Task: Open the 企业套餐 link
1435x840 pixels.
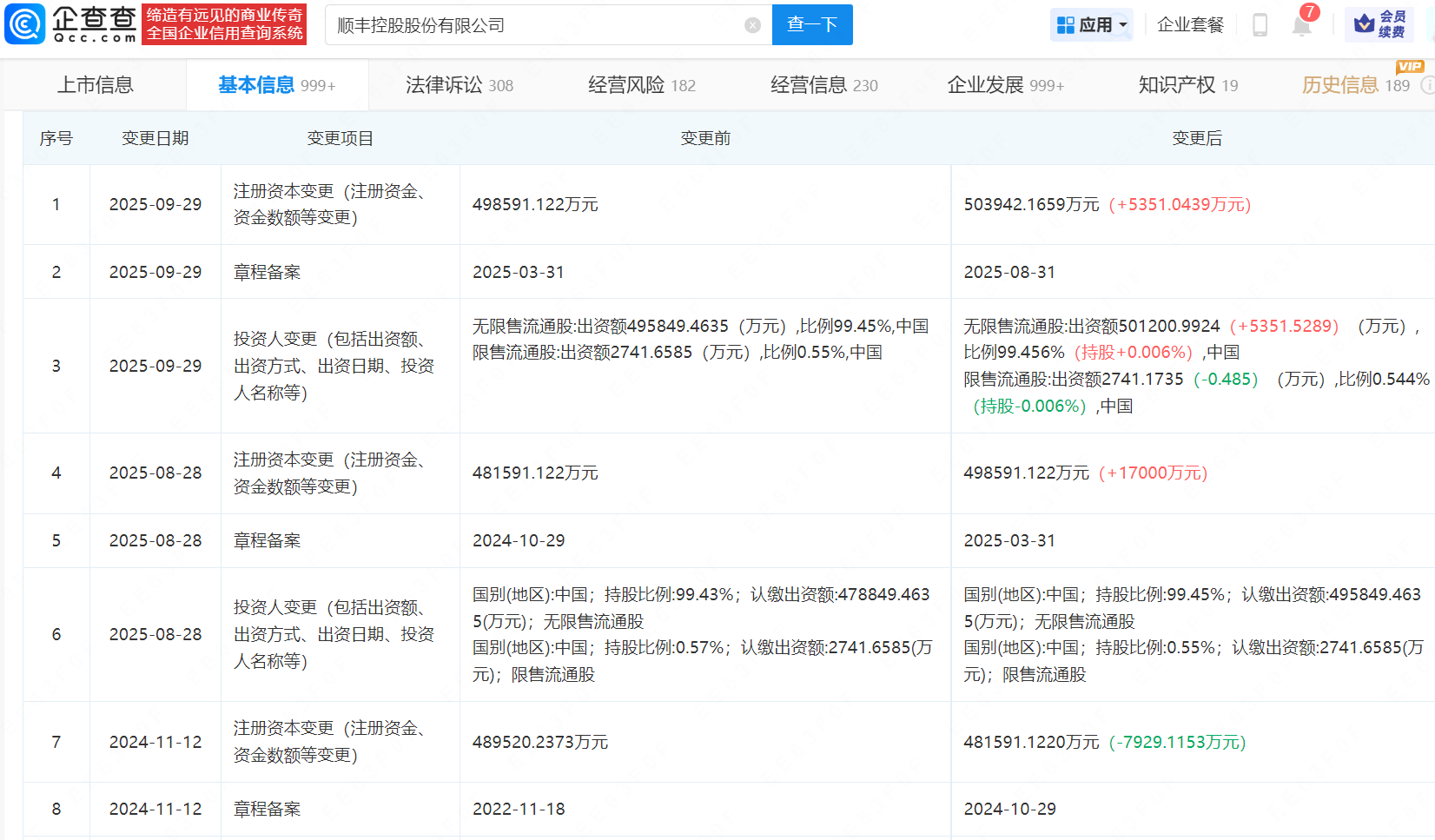Action: 1190,25
